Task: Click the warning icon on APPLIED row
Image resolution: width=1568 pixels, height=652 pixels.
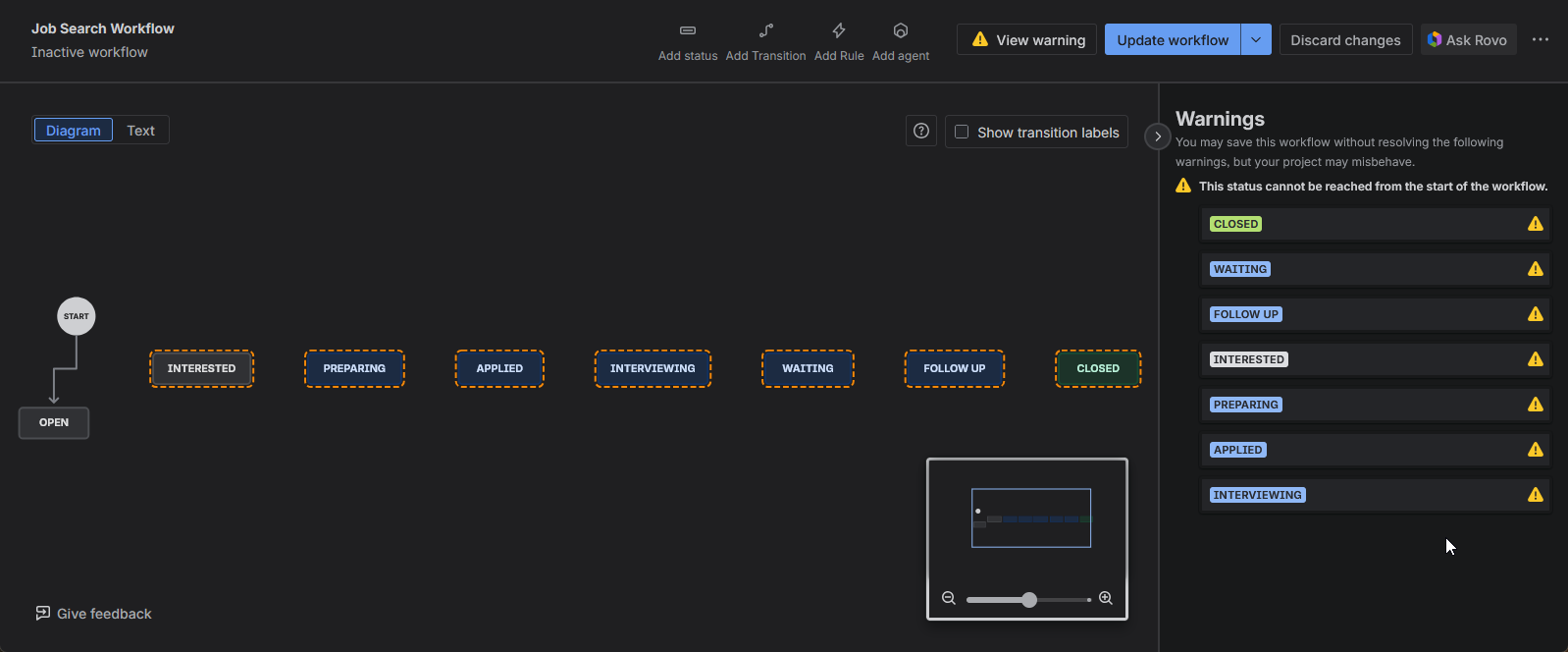Action: tap(1536, 450)
